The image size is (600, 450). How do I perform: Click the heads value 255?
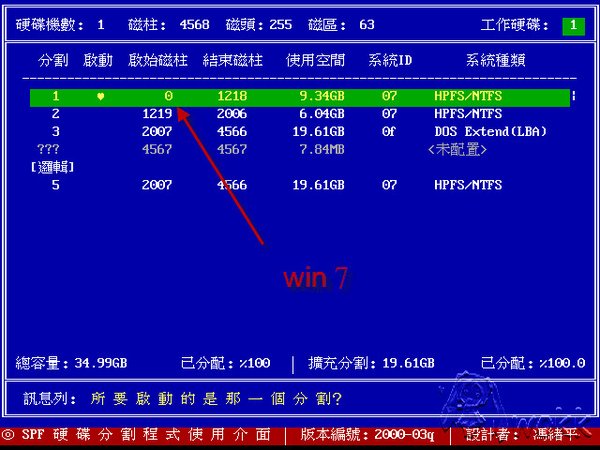tap(280, 25)
